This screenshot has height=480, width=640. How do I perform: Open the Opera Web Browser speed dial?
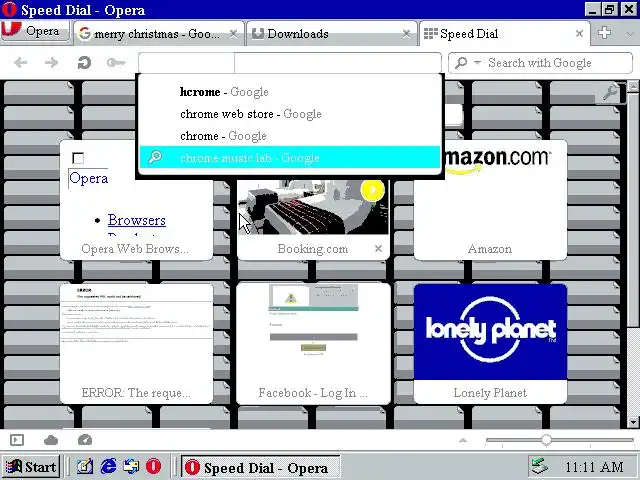coord(136,200)
